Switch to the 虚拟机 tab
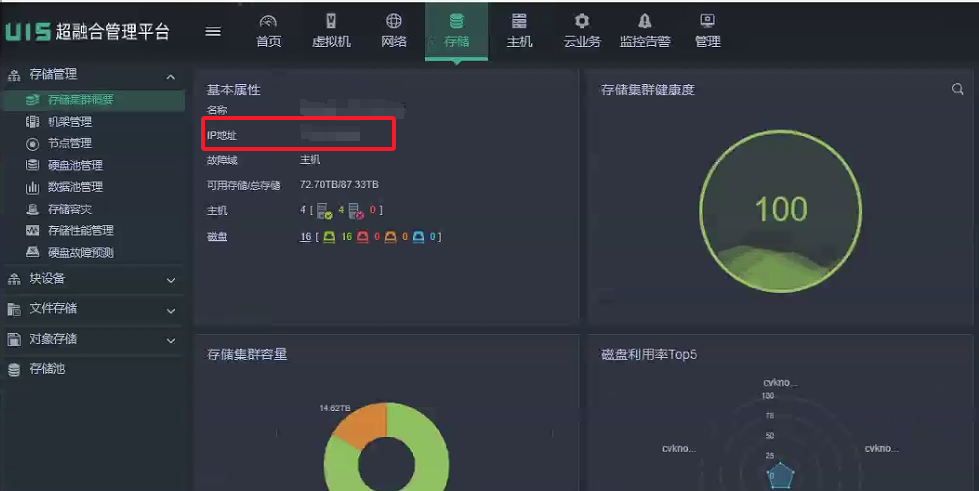979x491 pixels. (331, 31)
